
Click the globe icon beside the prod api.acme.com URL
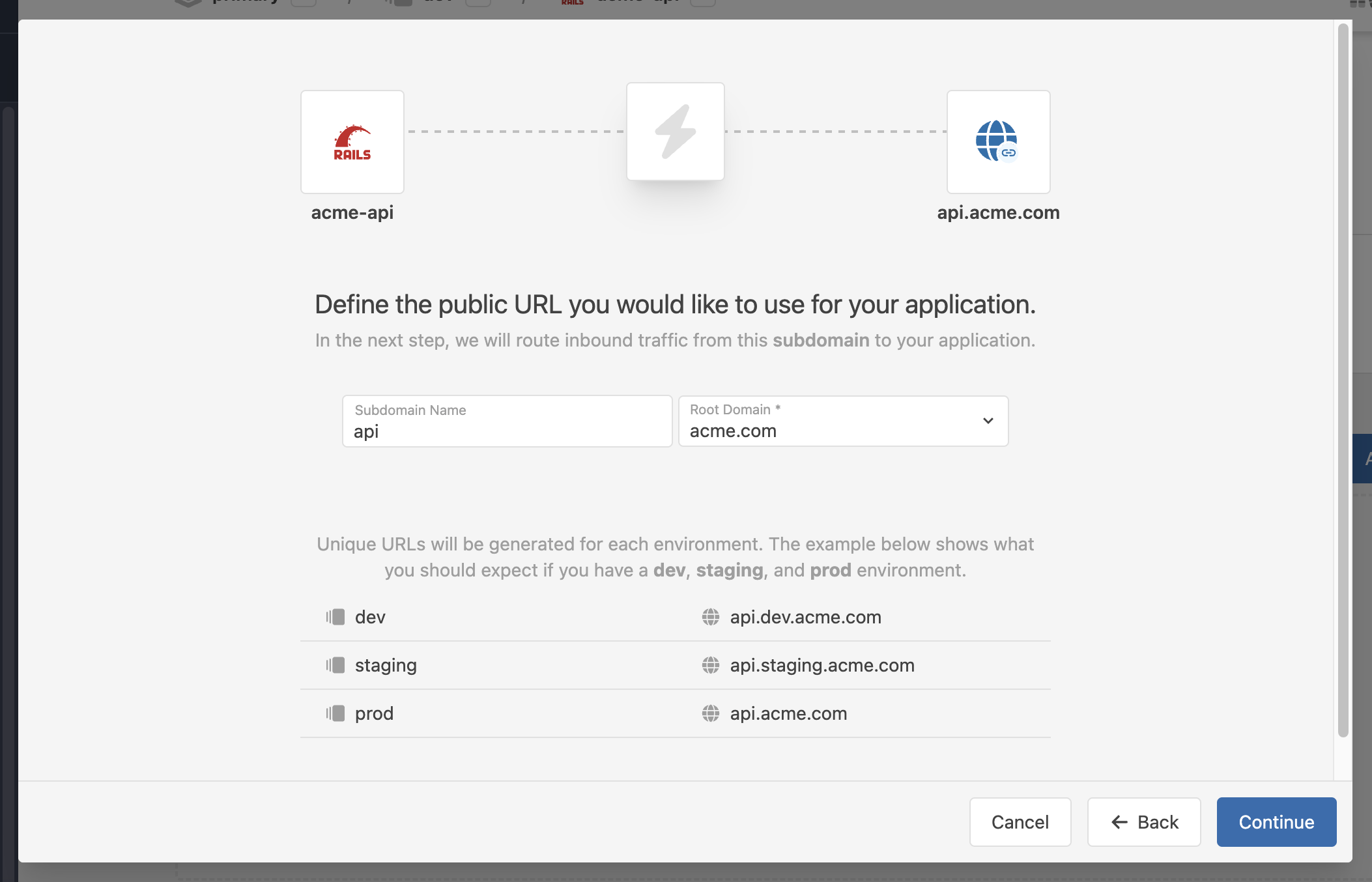710,713
